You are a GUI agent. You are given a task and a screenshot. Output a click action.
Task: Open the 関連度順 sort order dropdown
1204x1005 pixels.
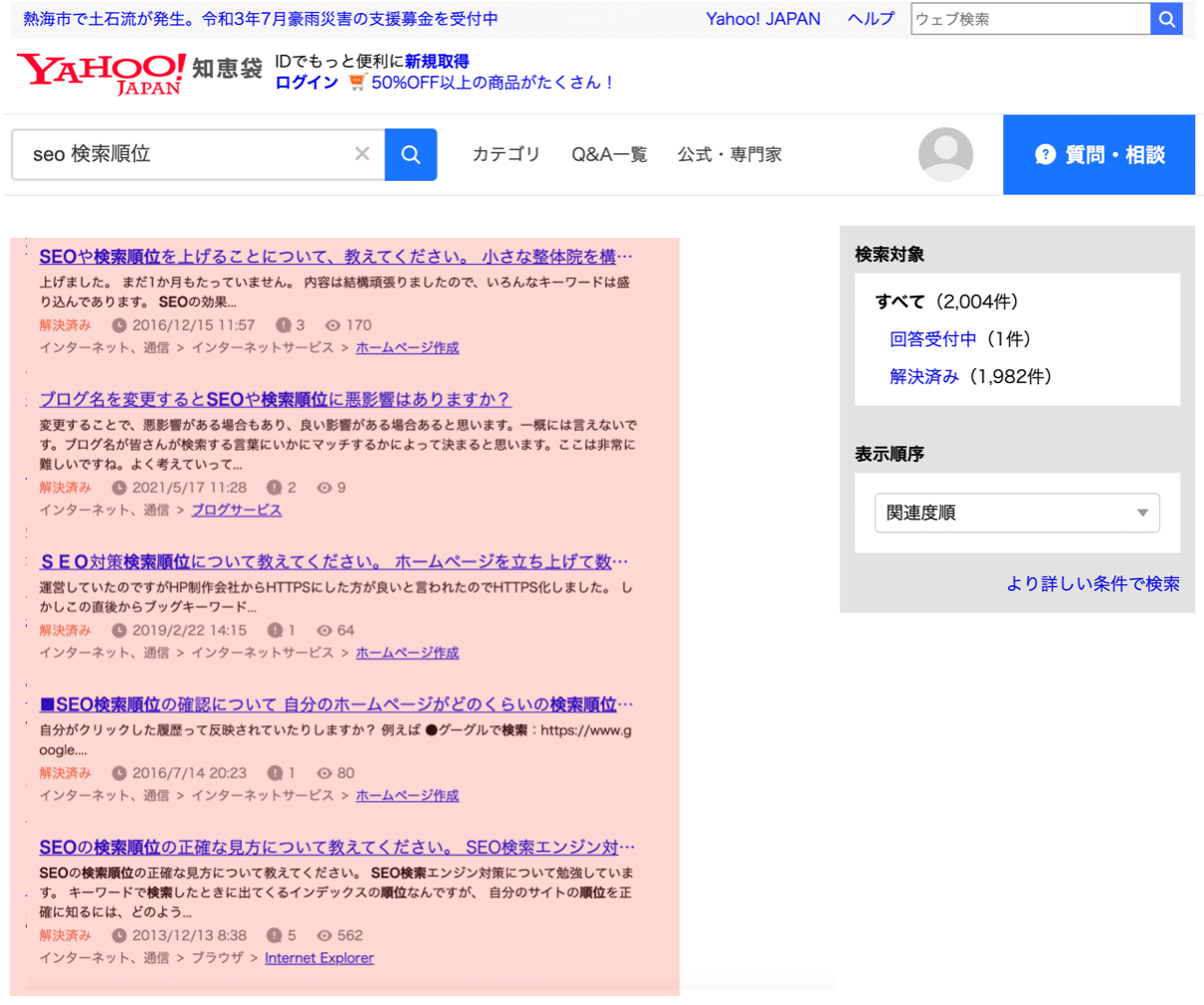(1016, 512)
